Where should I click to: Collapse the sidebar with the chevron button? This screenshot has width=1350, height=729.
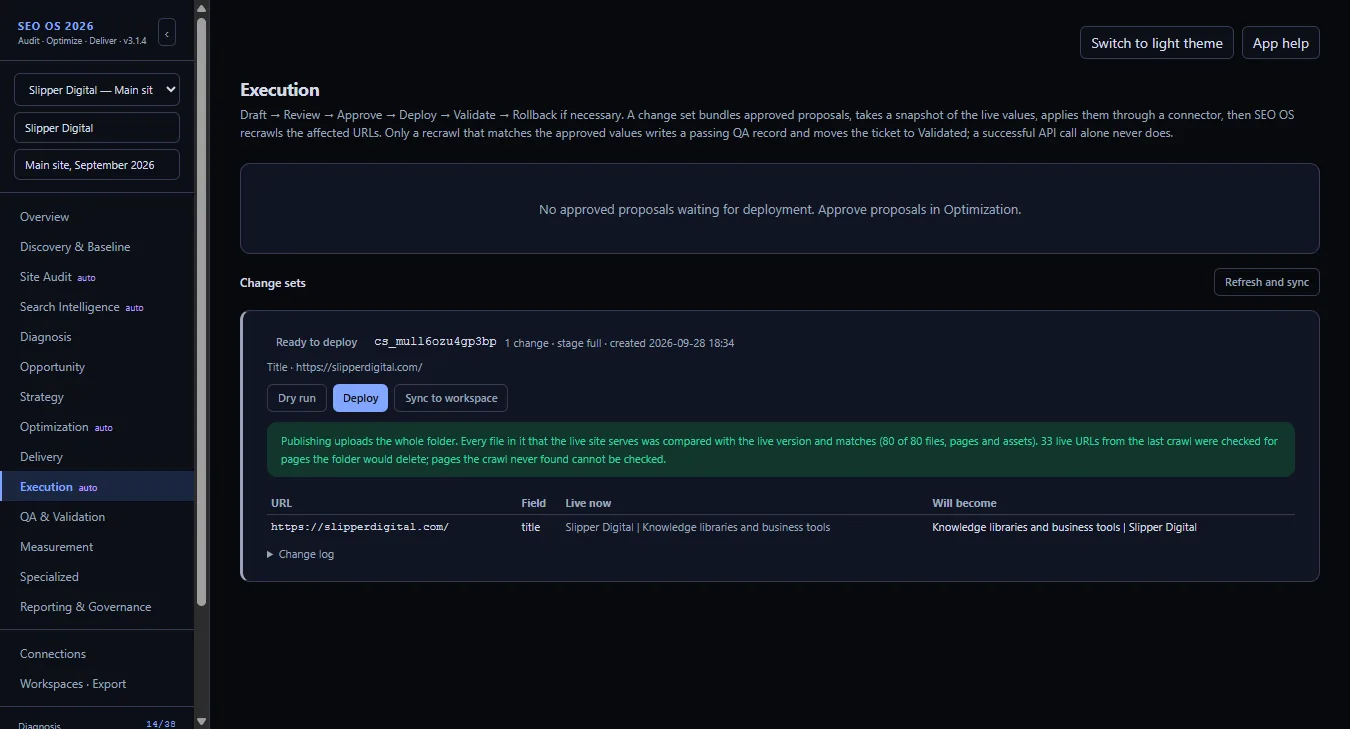tap(167, 33)
